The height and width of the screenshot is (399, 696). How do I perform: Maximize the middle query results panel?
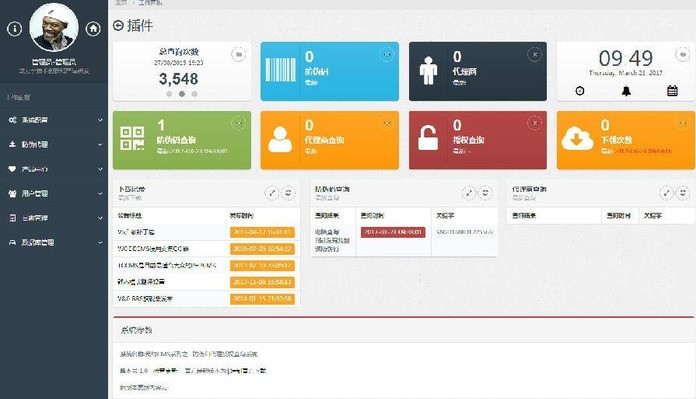pos(469,193)
